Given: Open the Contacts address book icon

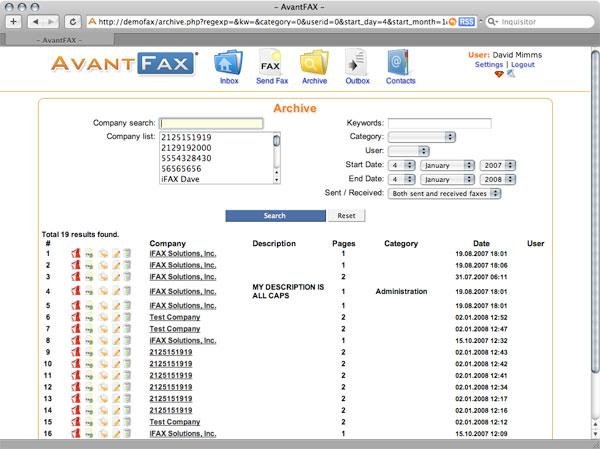Looking at the screenshot, I should (x=398, y=62).
